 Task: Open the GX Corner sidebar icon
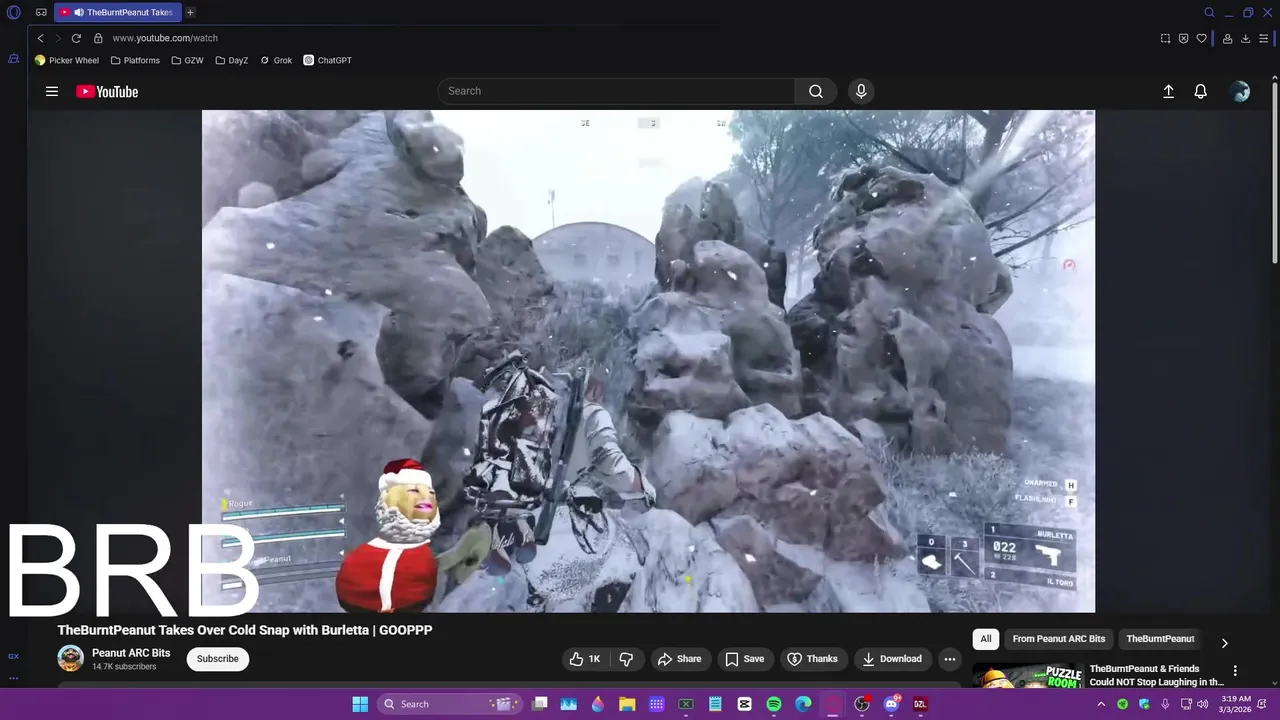coord(13,656)
